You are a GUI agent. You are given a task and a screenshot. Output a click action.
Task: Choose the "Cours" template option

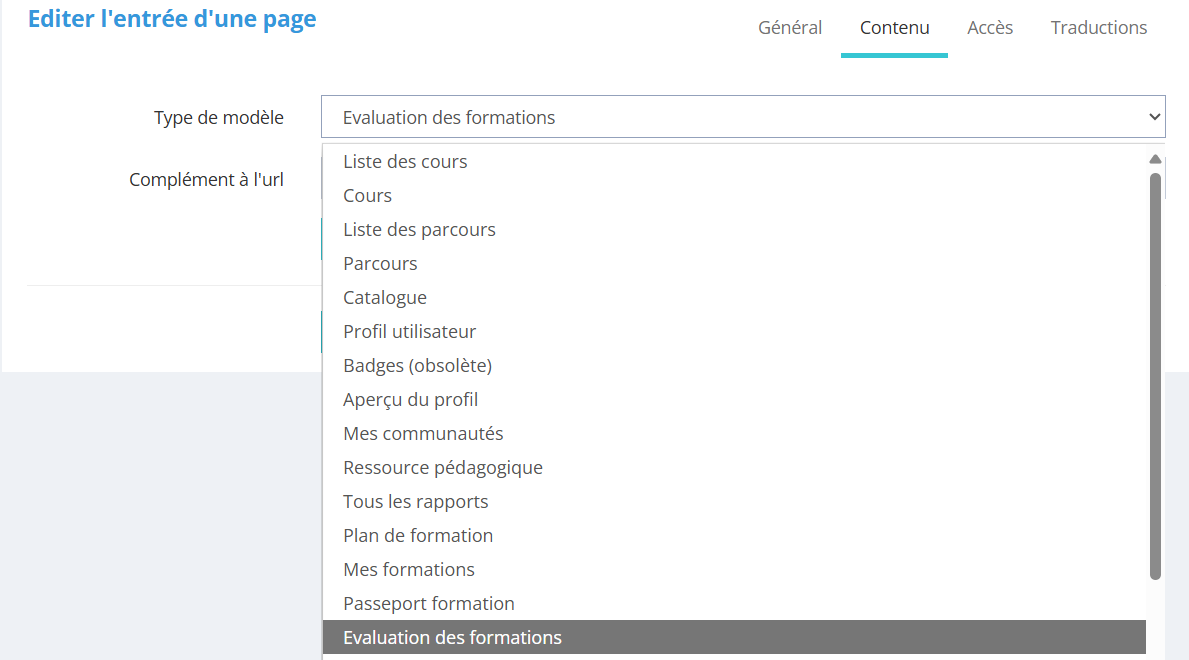click(x=367, y=195)
